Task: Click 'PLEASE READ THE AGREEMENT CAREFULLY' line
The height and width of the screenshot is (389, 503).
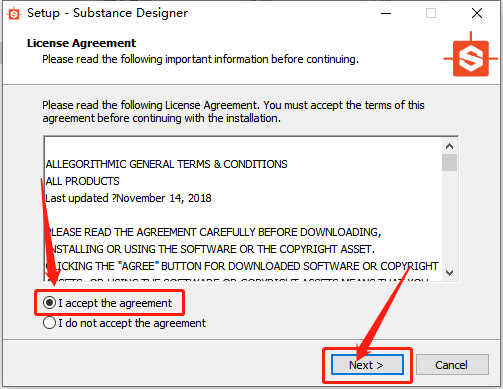Action: (x=213, y=232)
